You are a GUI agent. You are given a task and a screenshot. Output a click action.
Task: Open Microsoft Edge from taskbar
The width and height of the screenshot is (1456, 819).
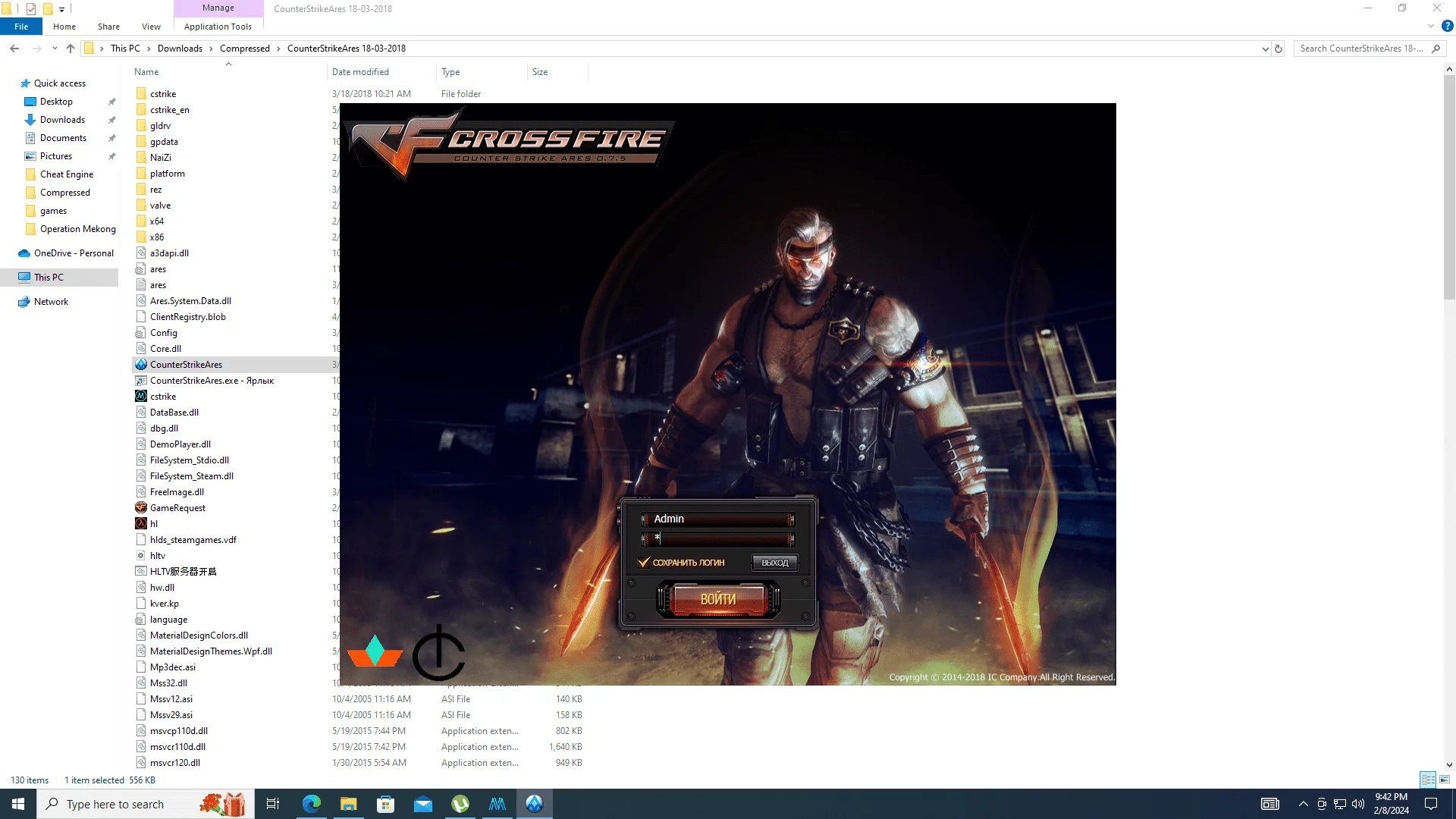(x=311, y=804)
